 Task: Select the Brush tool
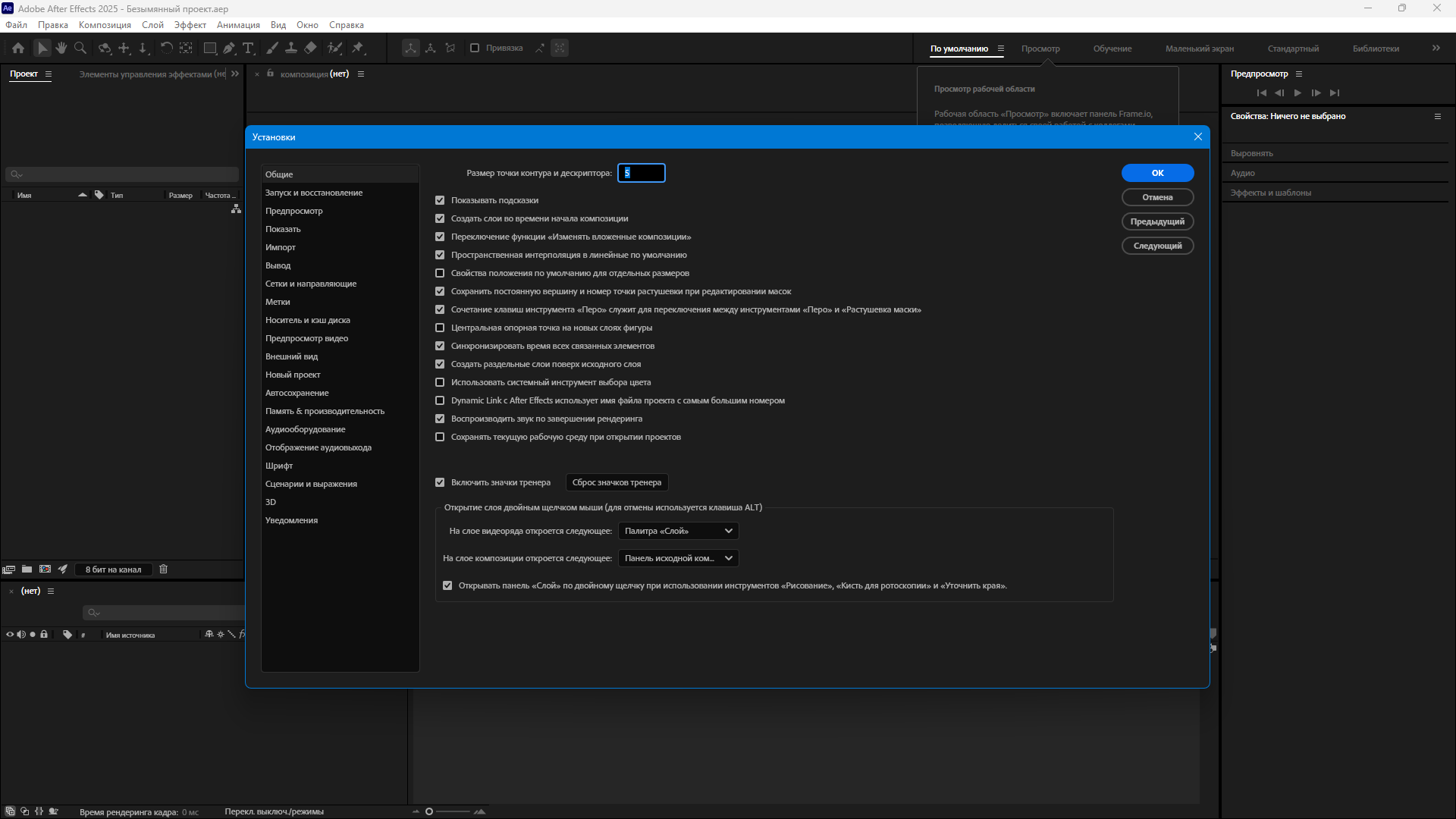pyautogui.click(x=272, y=48)
